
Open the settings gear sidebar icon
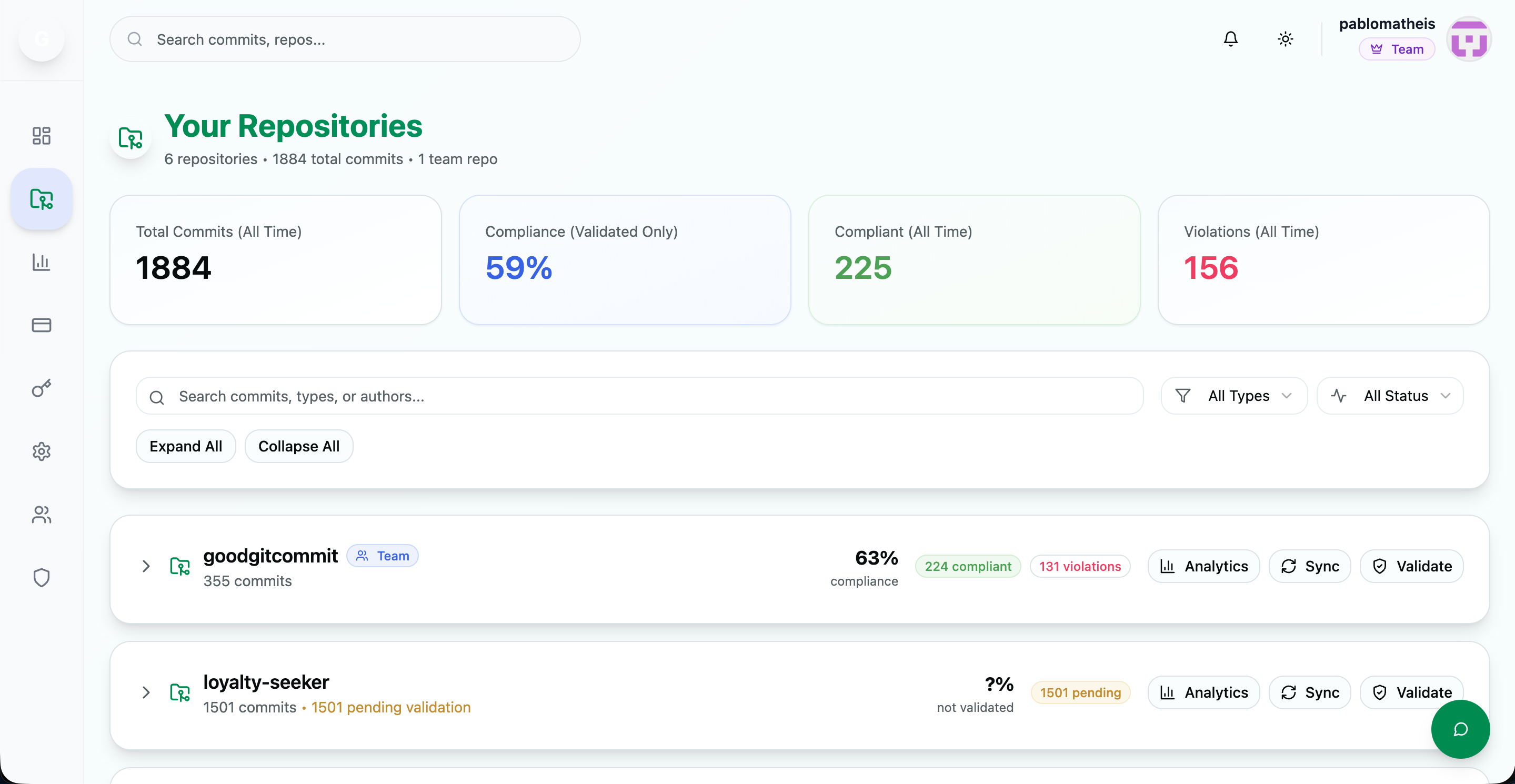[x=41, y=451]
